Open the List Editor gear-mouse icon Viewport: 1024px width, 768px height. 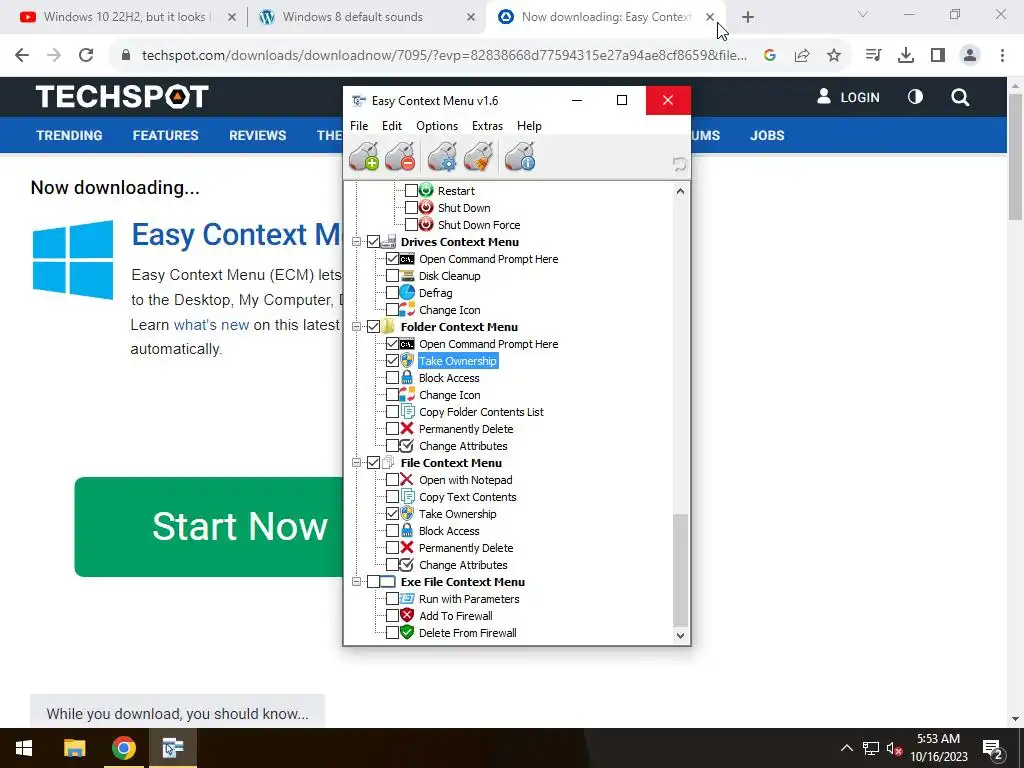(442, 156)
